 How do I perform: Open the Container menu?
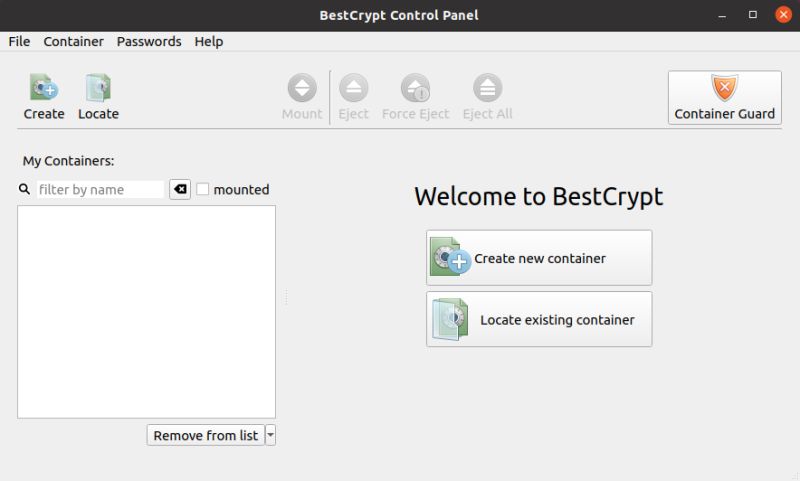[73, 41]
